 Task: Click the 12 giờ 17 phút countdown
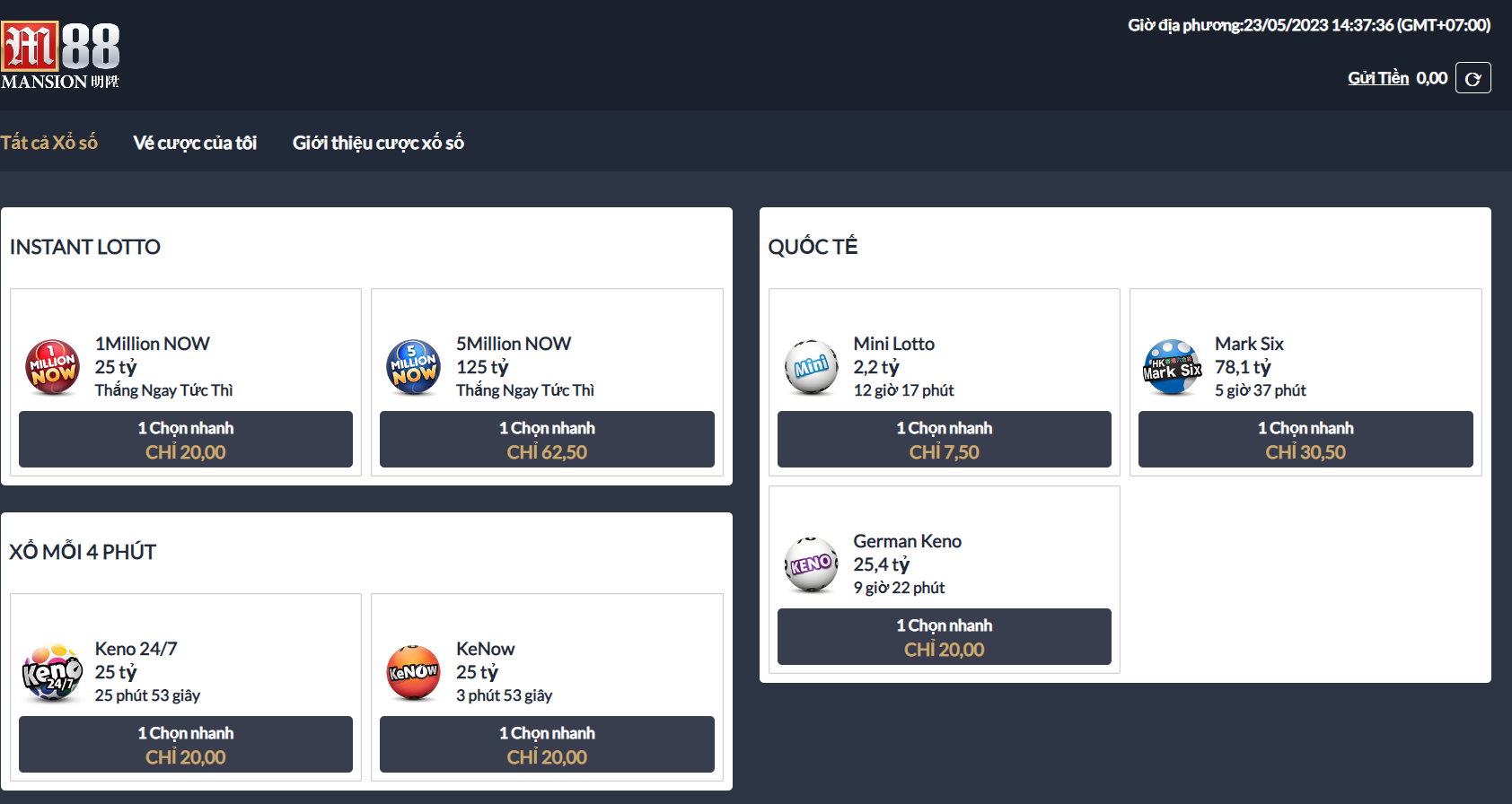(904, 390)
